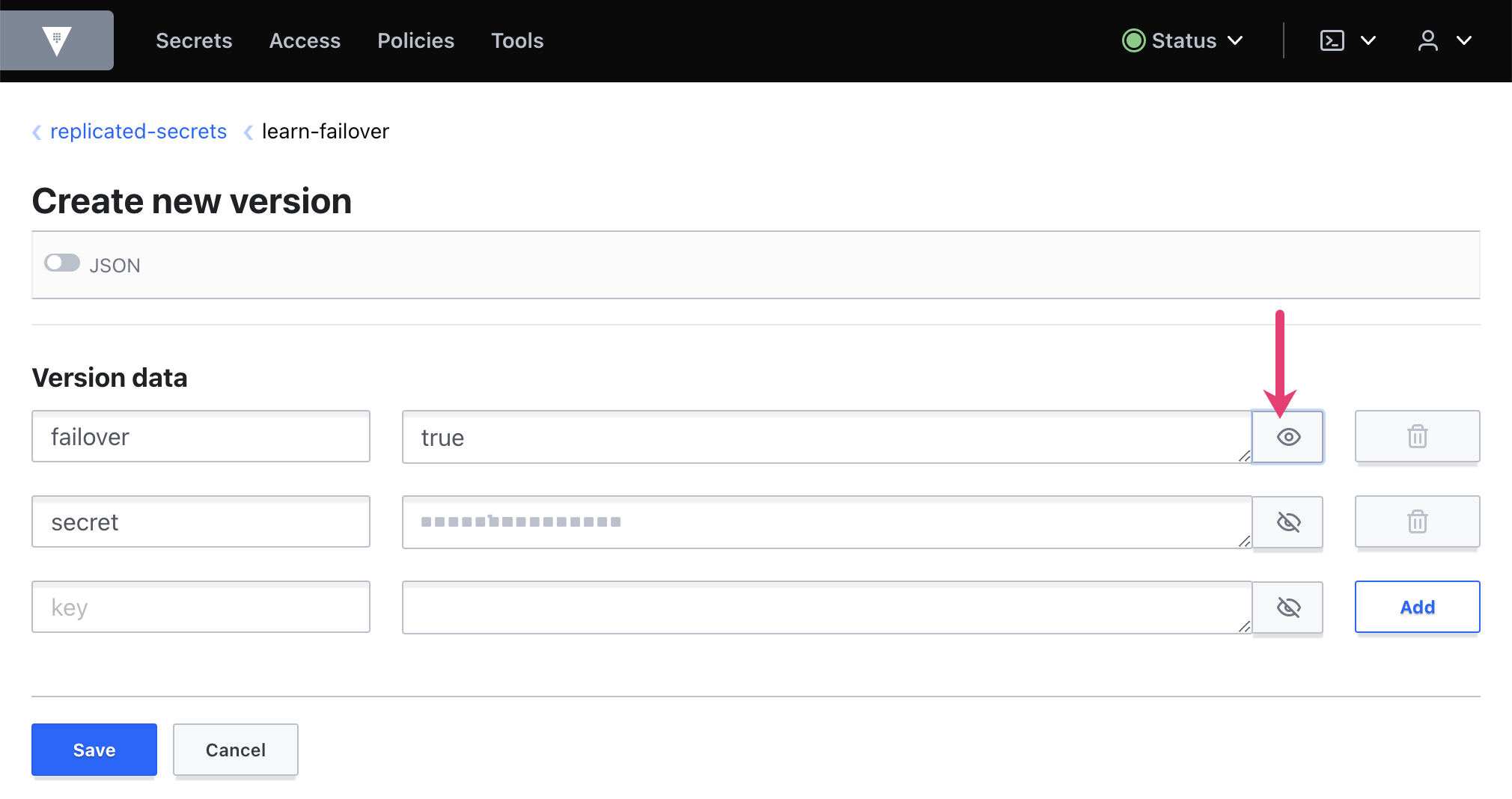The width and height of the screenshot is (1512, 799).
Task: Open the Policies menu
Action: [x=415, y=40]
